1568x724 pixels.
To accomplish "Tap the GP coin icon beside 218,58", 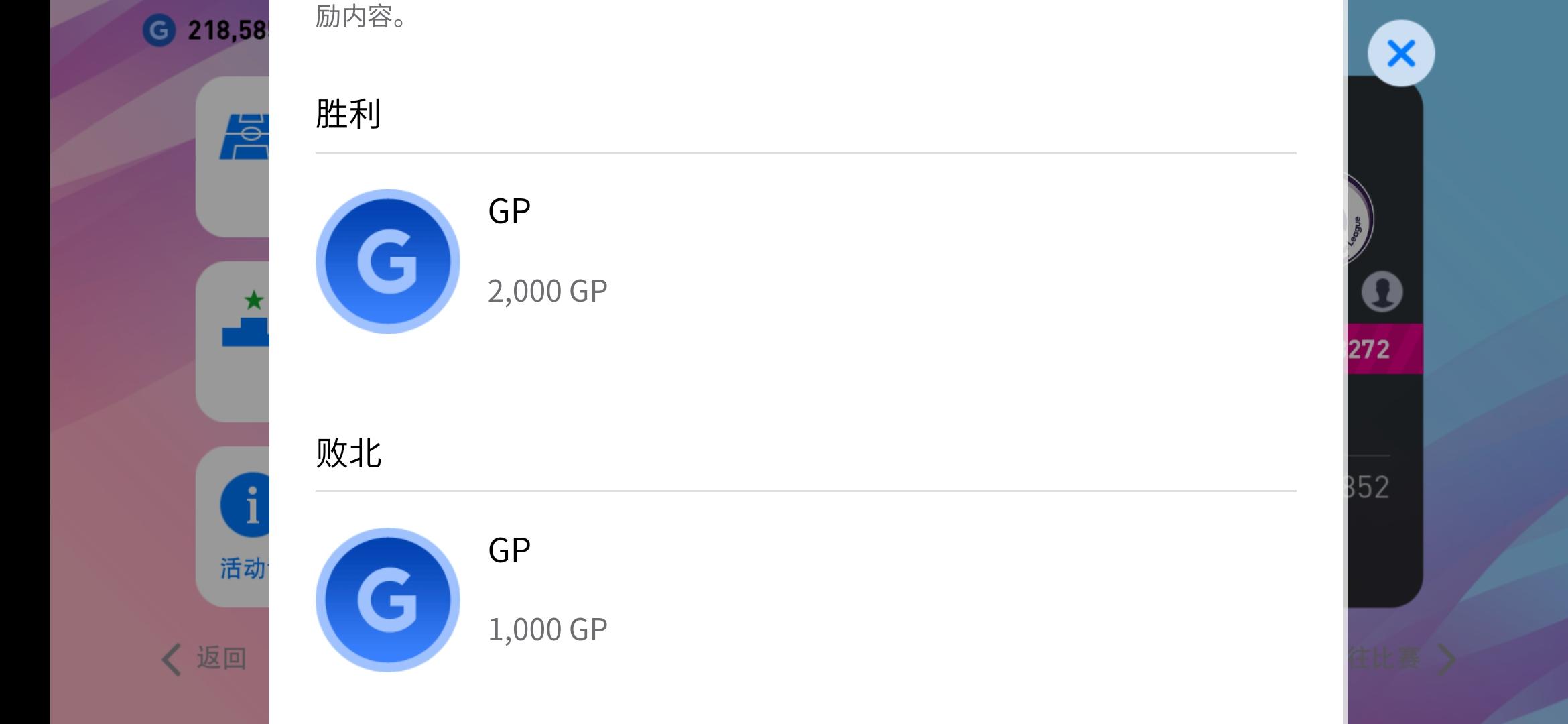I will 159,30.
